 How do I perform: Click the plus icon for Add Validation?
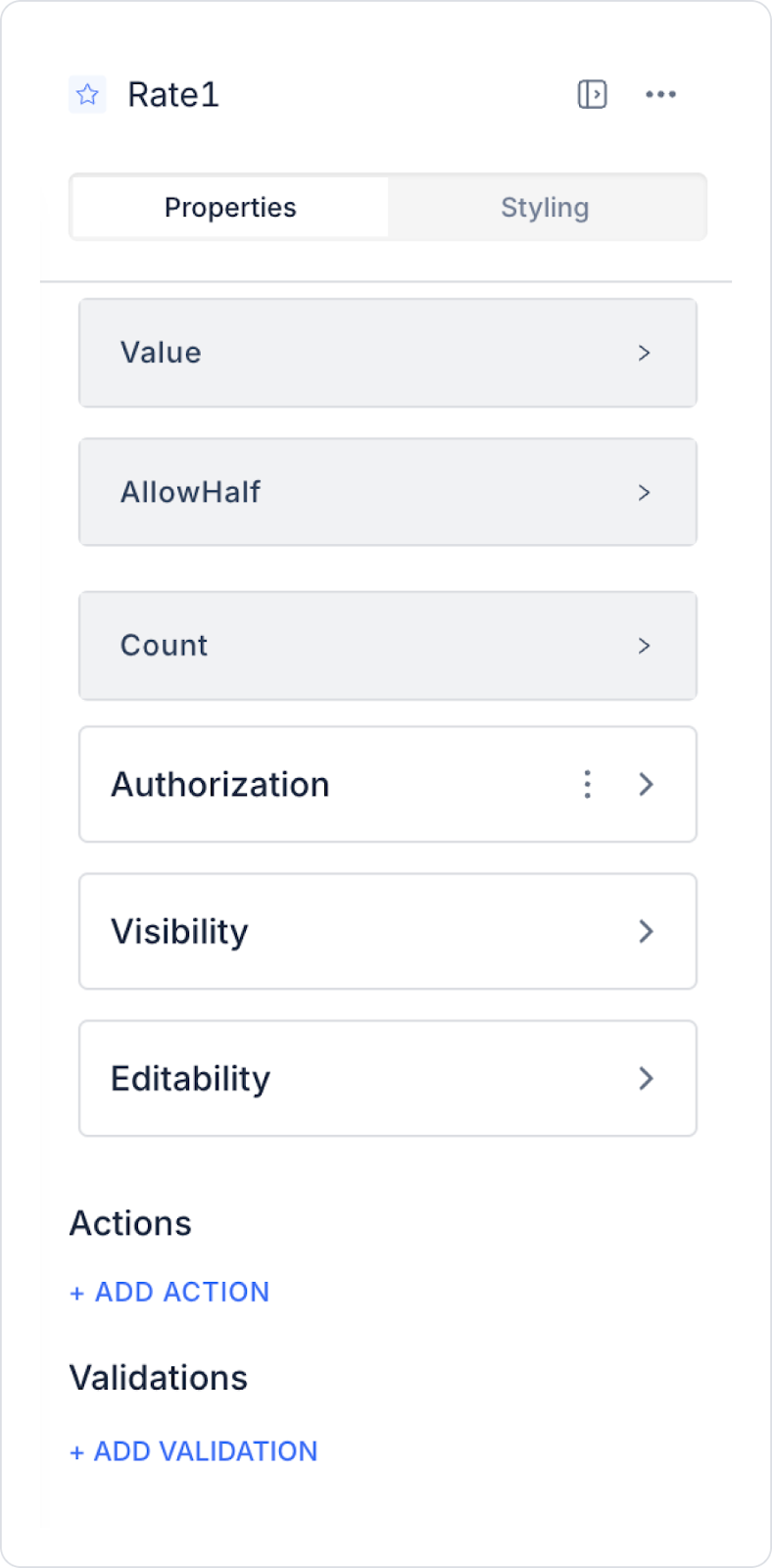(x=76, y=1452)
